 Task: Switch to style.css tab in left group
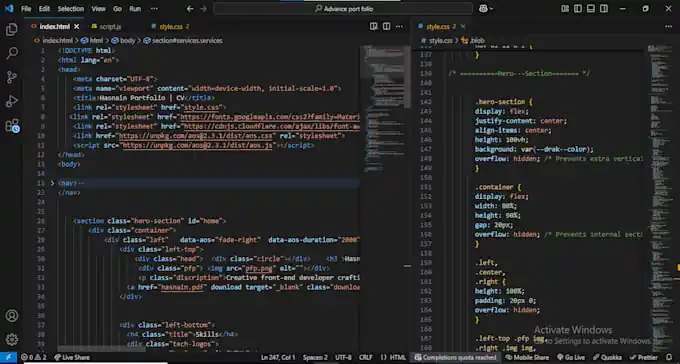pos(170,26)
